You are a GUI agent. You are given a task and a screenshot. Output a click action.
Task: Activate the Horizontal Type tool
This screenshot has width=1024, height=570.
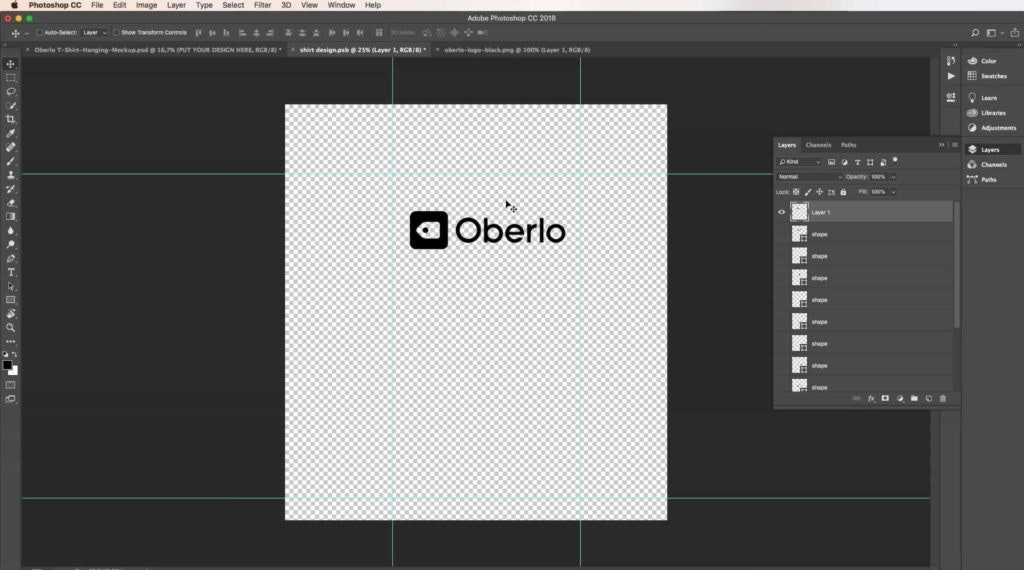(x=11, y=272)
